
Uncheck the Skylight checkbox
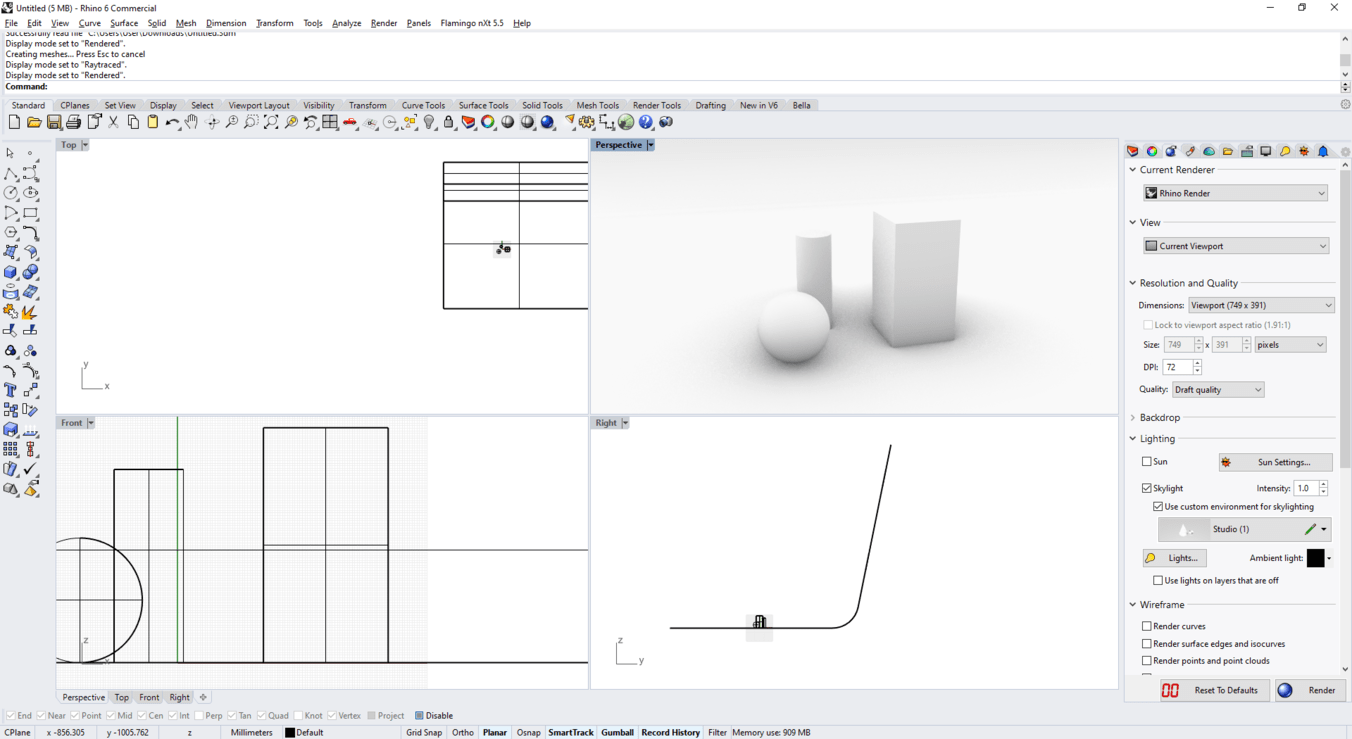pyautogui.click(x=1147, y=488)
